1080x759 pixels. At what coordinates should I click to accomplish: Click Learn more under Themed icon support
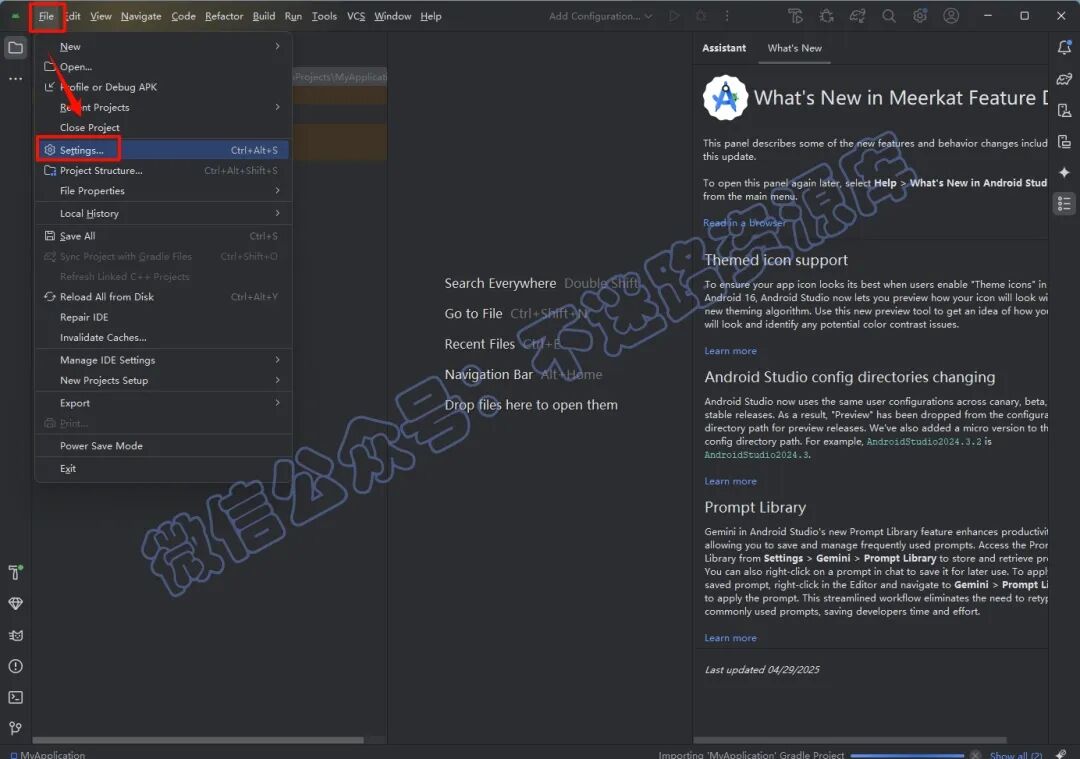click(x=730, y=351)
